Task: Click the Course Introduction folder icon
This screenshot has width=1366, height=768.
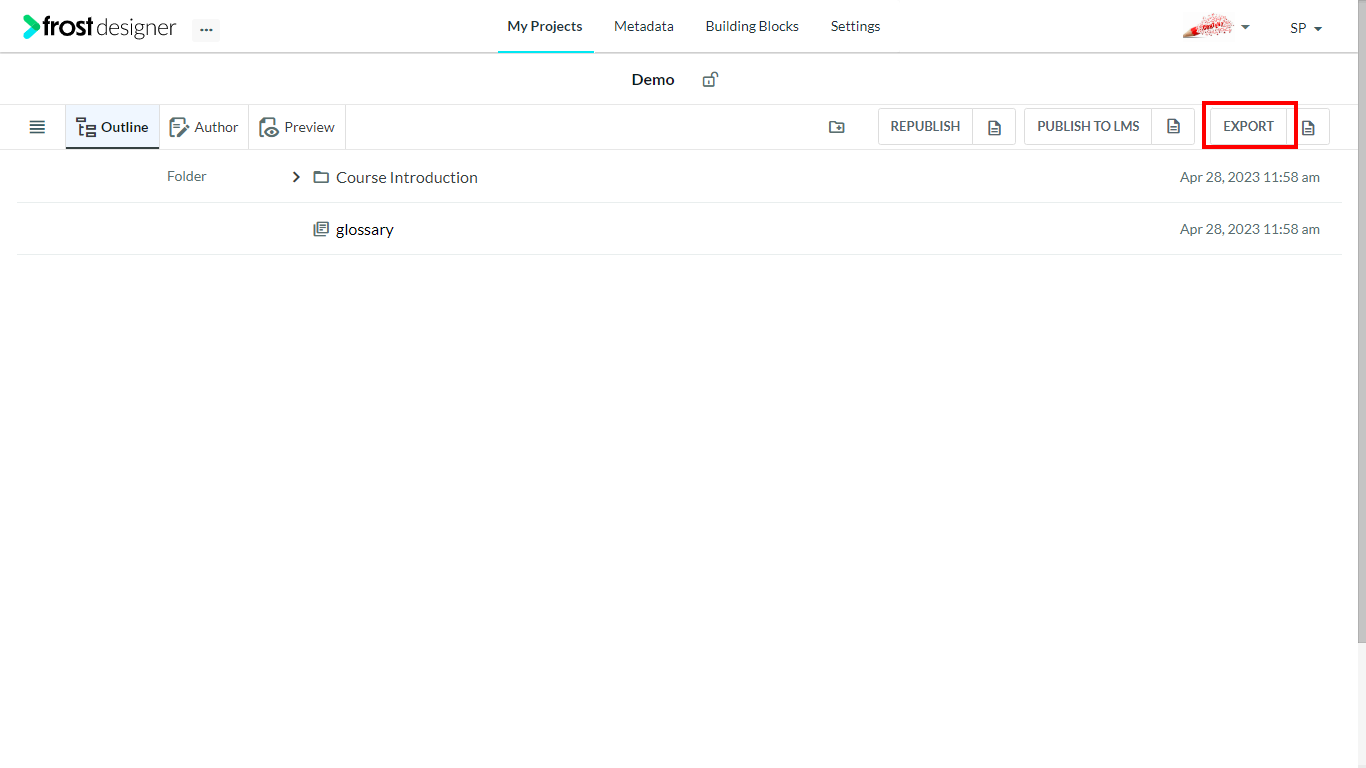Action: click(321, 177)
